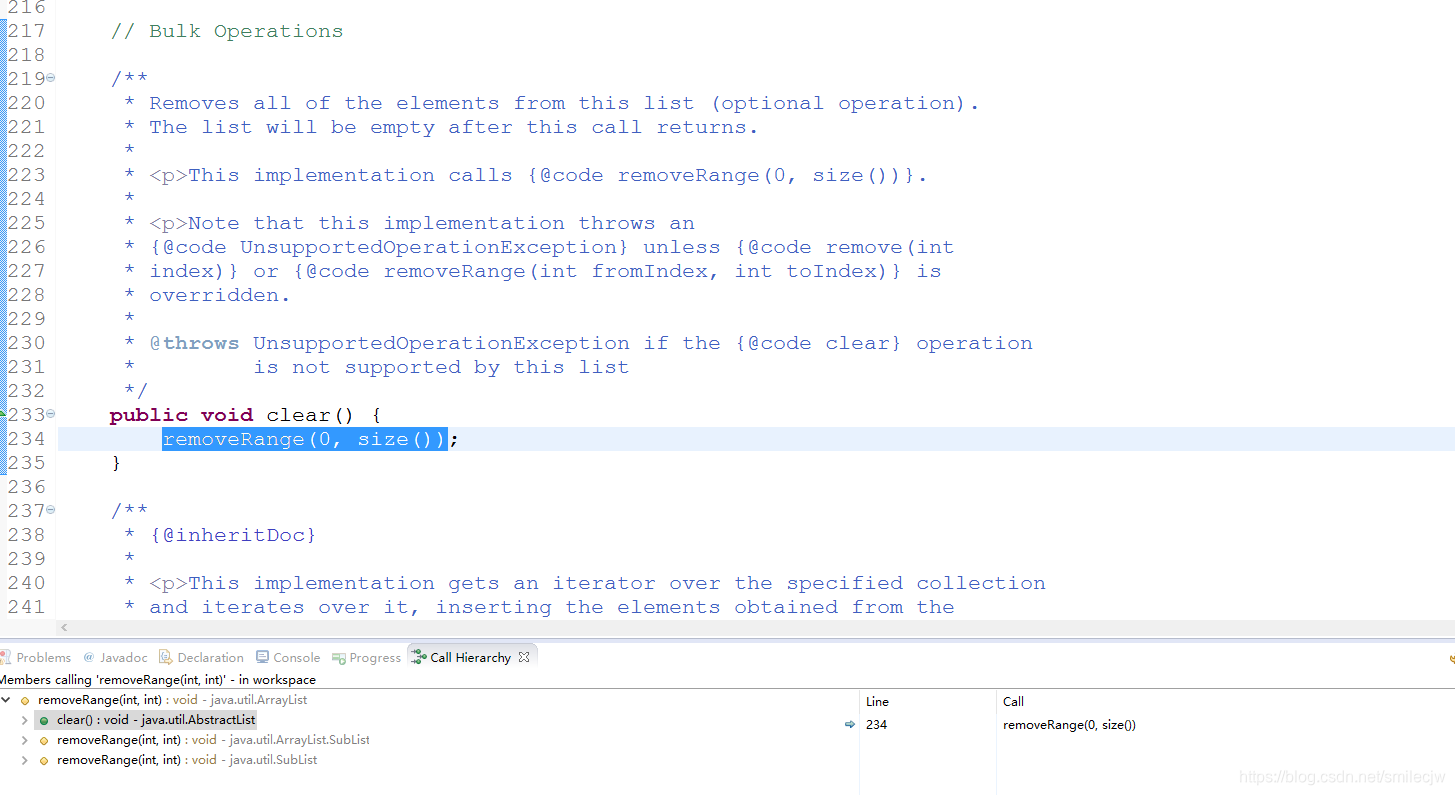
Task: Collapse the removeRange ArrayList root node
Action: pos(6,700)
